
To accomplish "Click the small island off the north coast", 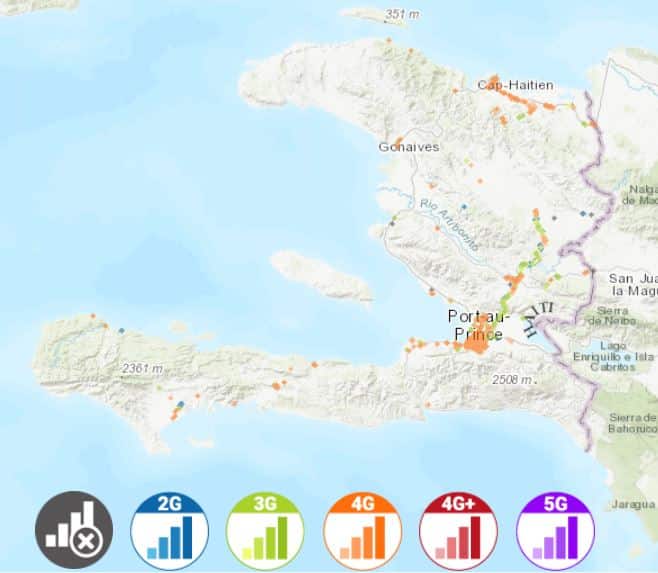I will (376, 16).
